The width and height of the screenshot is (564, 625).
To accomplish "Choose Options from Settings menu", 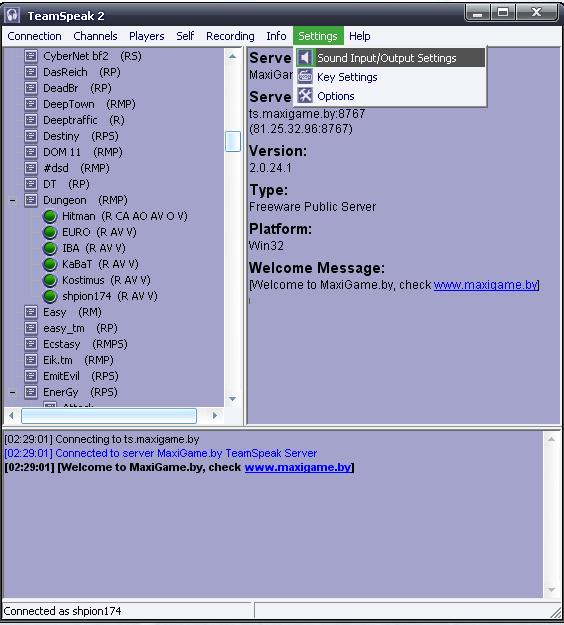I will 390,96.
